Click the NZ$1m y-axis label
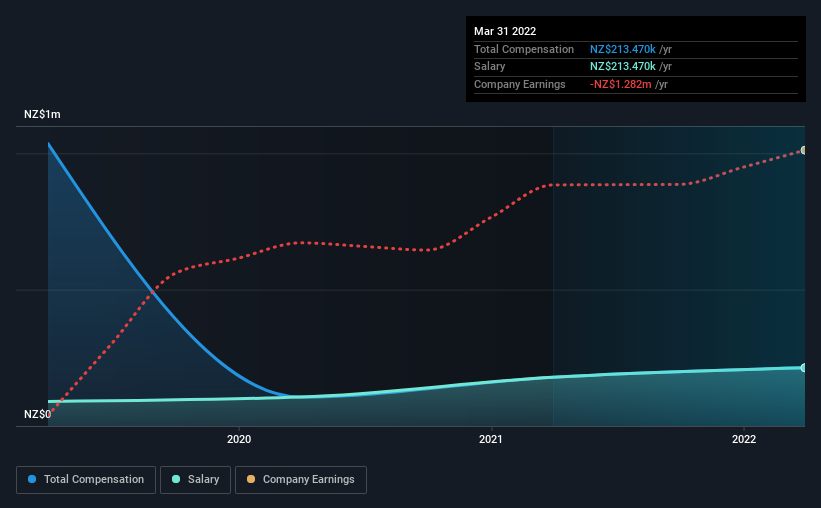Viewport: 821px width, 508px height. [42, 114]
